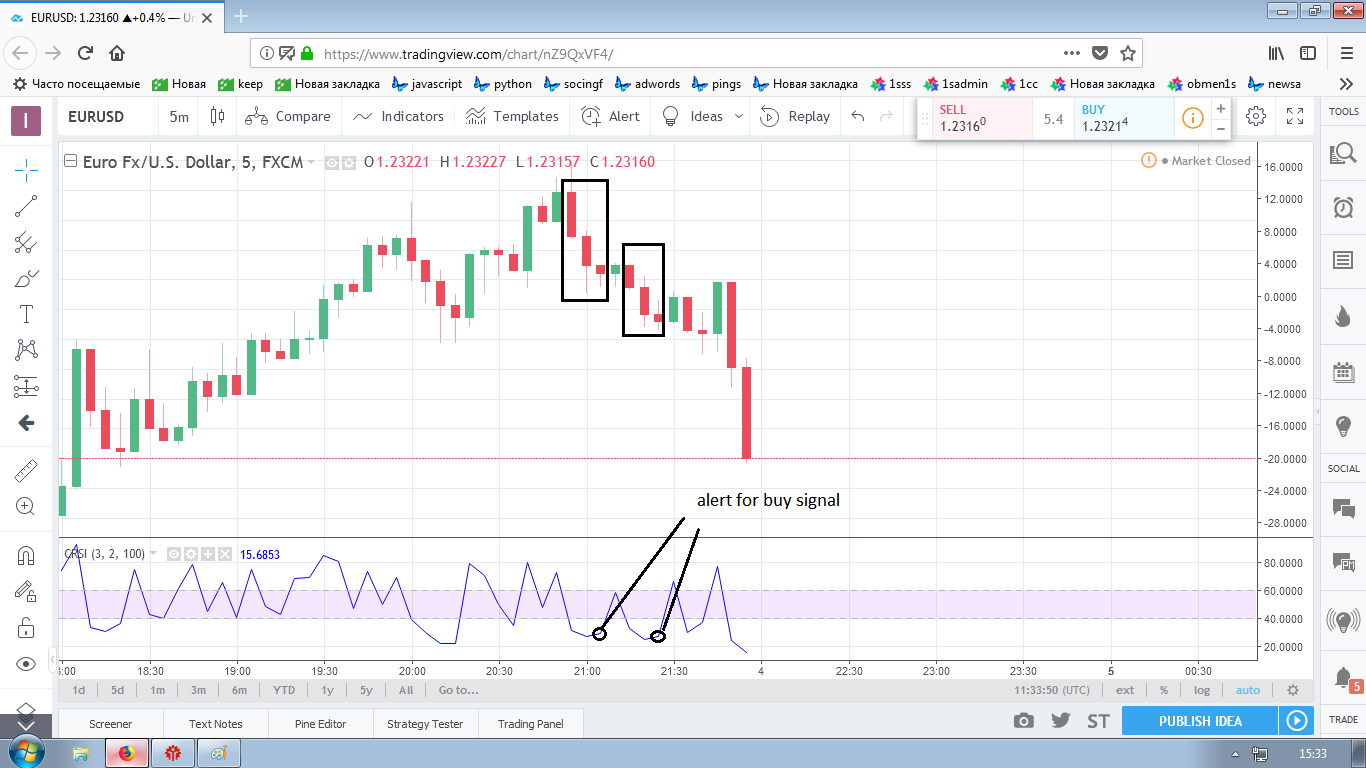The width and height of the screenshot is (1366, 768).
Task: Click the BUY 1.2321 button
Action: (1124, 118)
